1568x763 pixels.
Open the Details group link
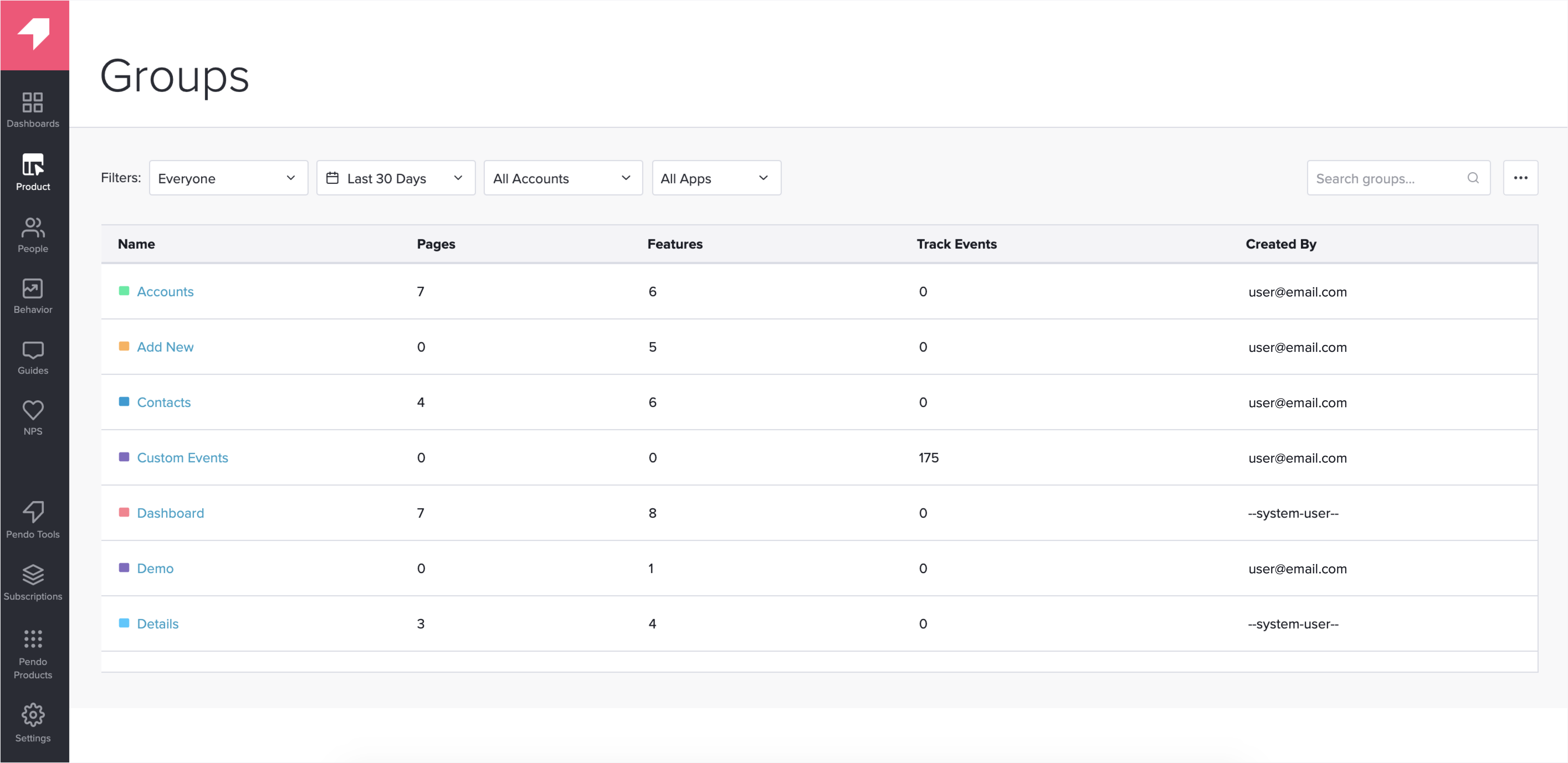click(x=158, y=624)
